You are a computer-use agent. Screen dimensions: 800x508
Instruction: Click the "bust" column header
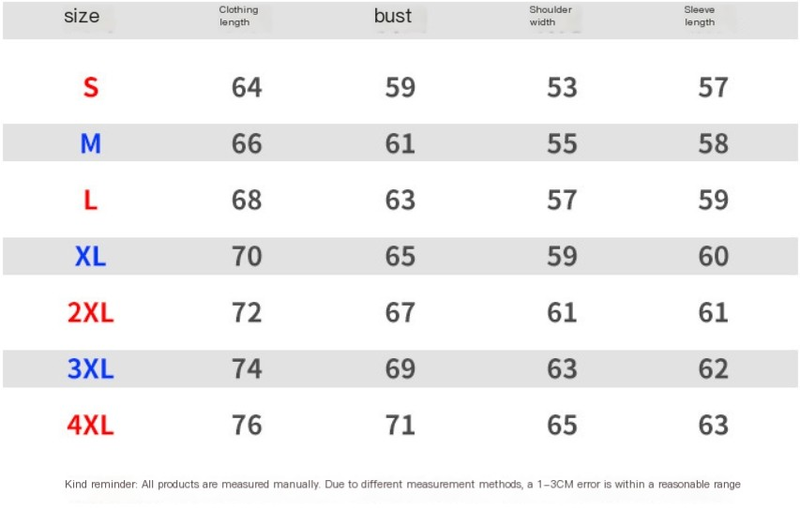pos(393,16)
